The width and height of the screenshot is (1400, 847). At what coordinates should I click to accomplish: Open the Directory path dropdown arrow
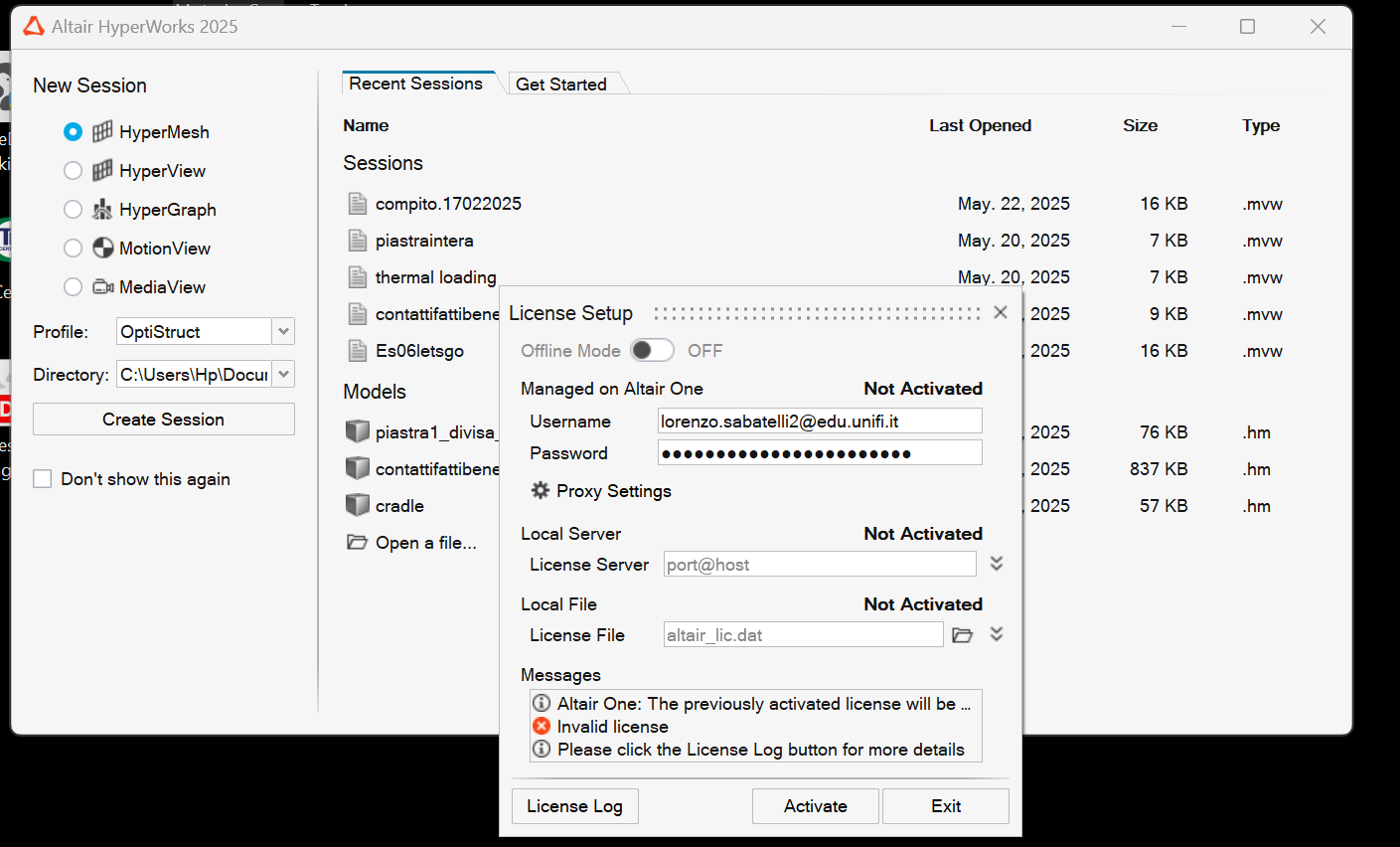[x=283, y=374]
